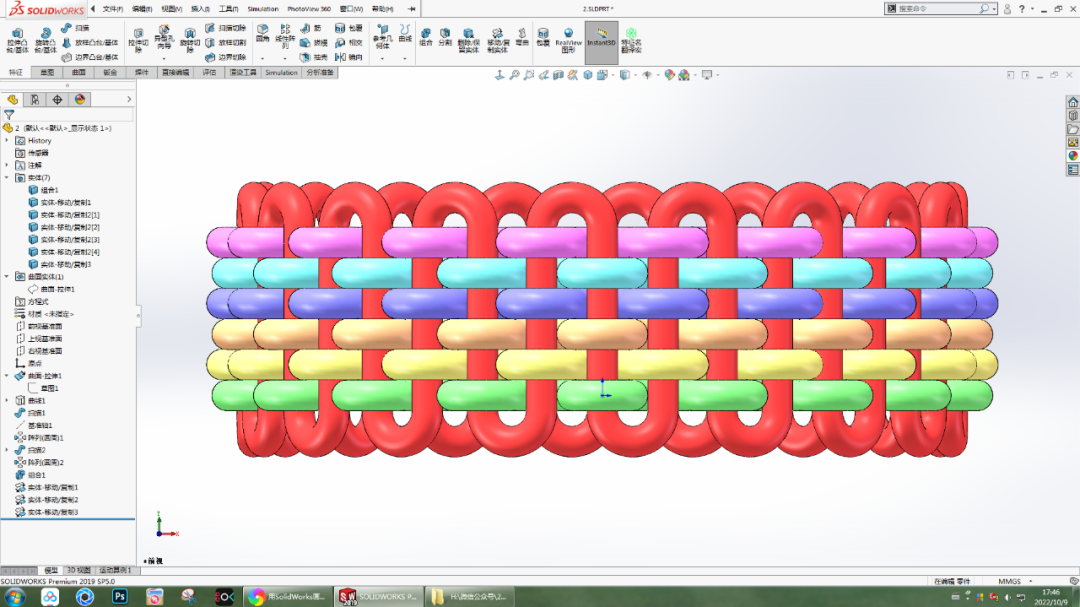Click the 扫描 sweep tool
Image resolution: width=1080 pixels, height=607 pixels.
(75, 28)
